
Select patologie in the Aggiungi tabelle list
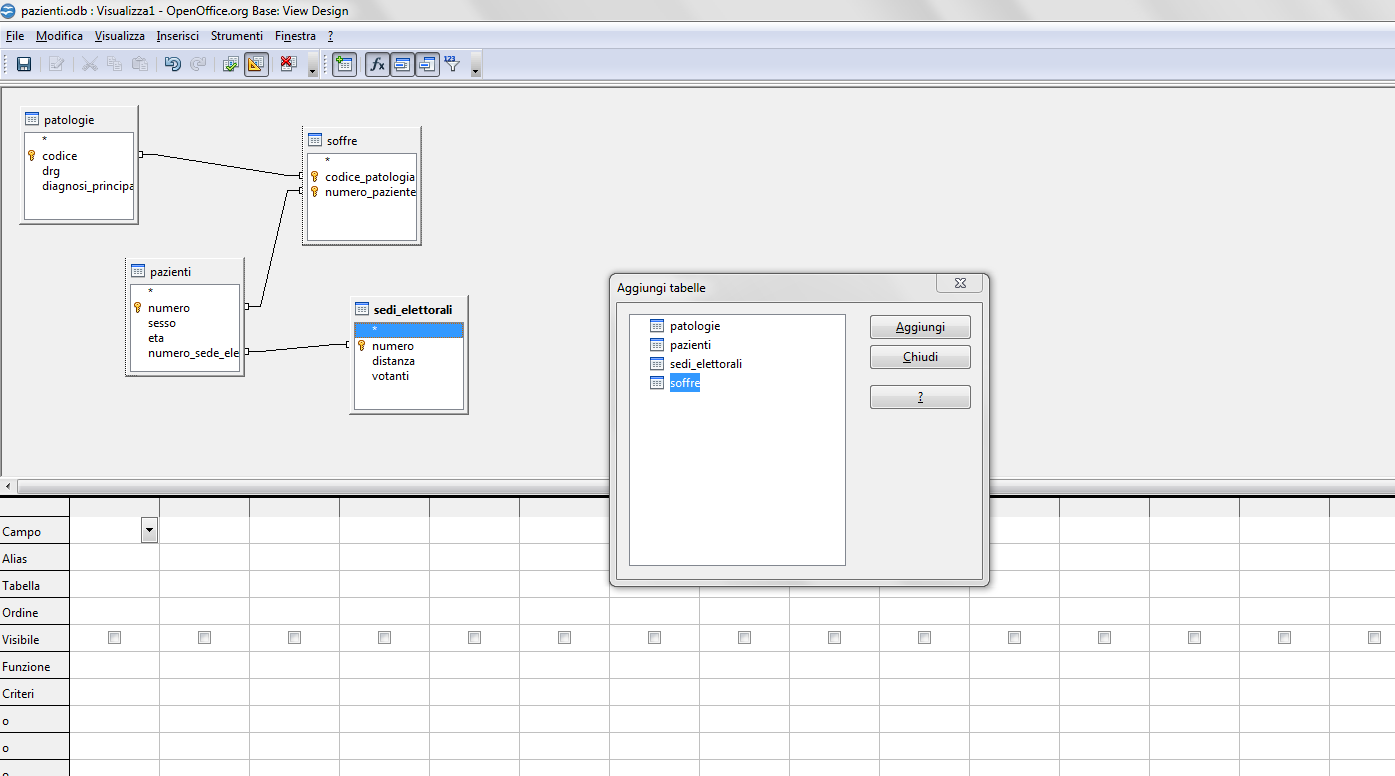(695, 326)
